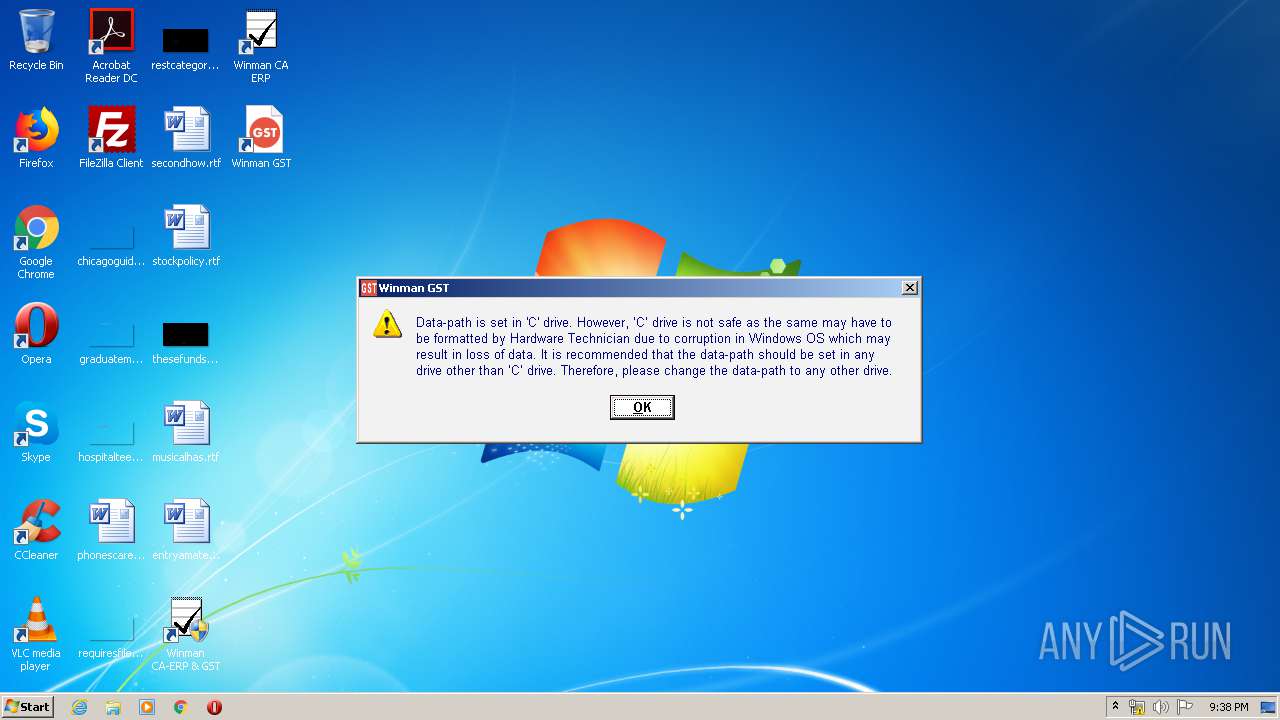1280x720 pixels.
Task: Select the graduatem... desktop item
Action: (x=111, y=341)
